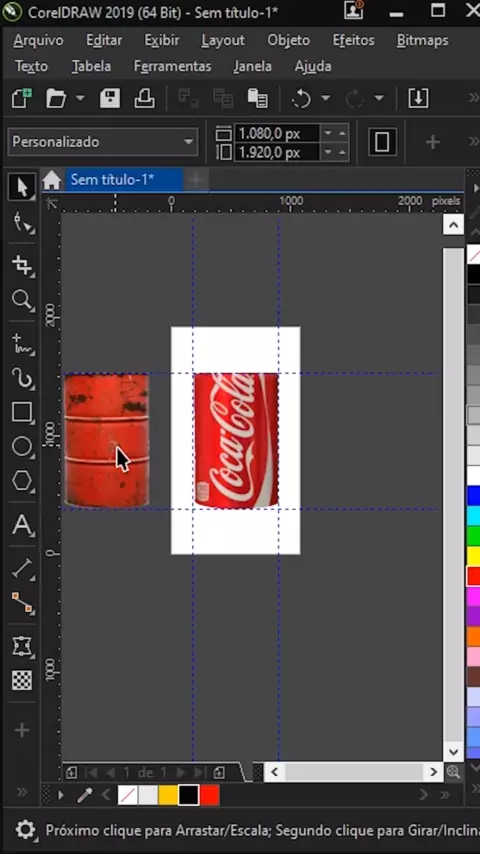The height and width of the screenshot is (854, 480).
Task: Expand the standard toolbar overflow chevron
Action: point(473,98)
